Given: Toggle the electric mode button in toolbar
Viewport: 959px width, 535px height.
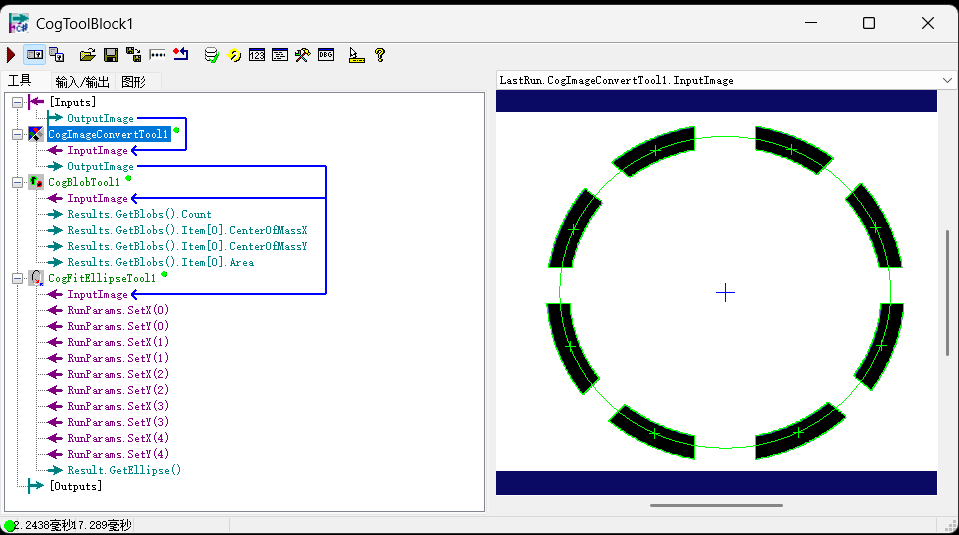Looking at the screenshot, I should click(35, 55).
